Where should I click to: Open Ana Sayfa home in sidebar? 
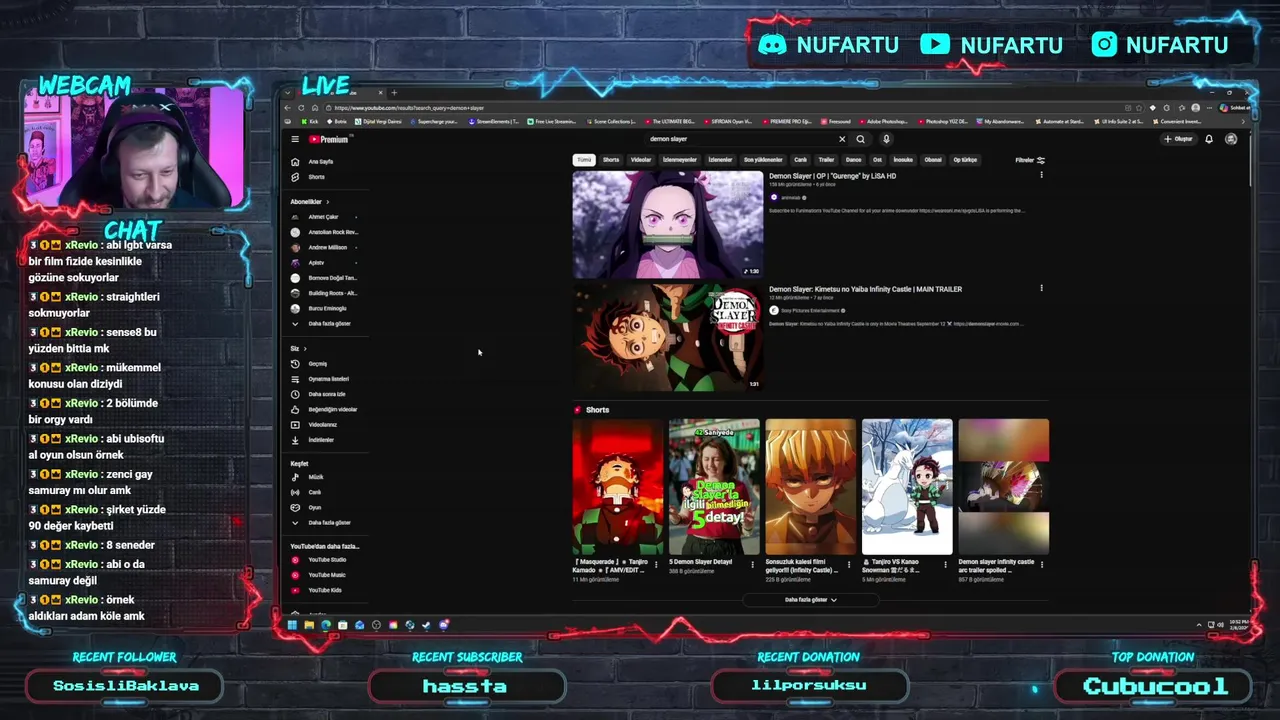(x=314, y=162)
